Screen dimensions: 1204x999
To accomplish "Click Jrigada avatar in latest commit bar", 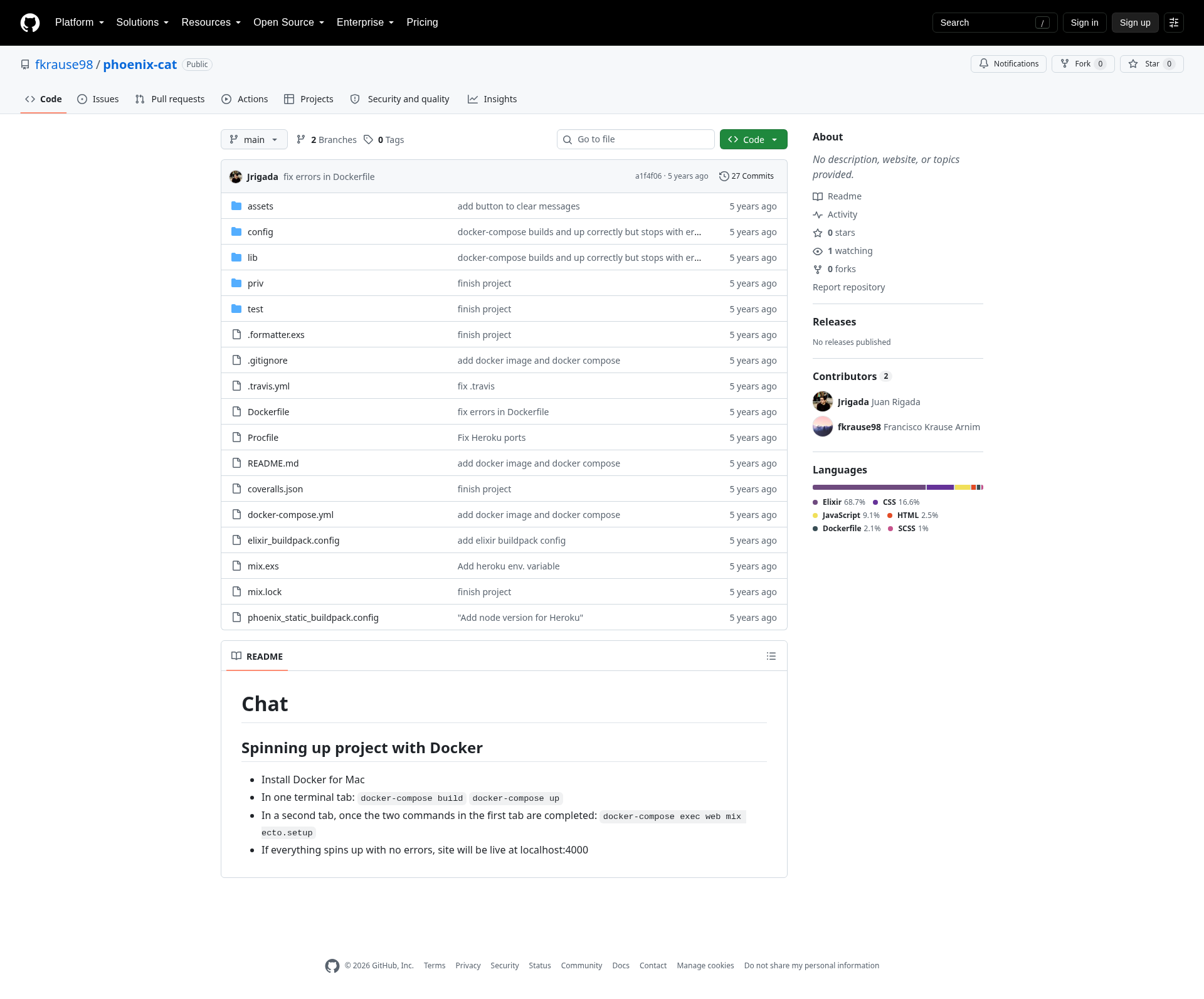I will [x=236, y=176].
